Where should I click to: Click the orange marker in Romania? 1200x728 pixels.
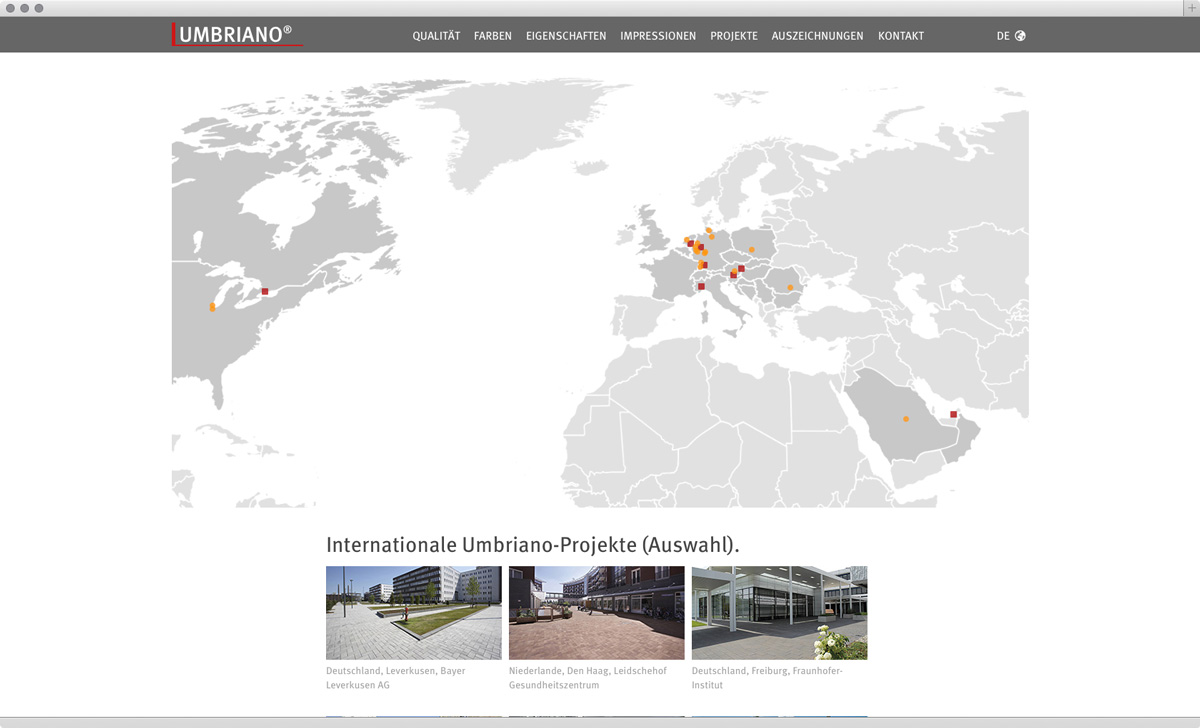789,288
